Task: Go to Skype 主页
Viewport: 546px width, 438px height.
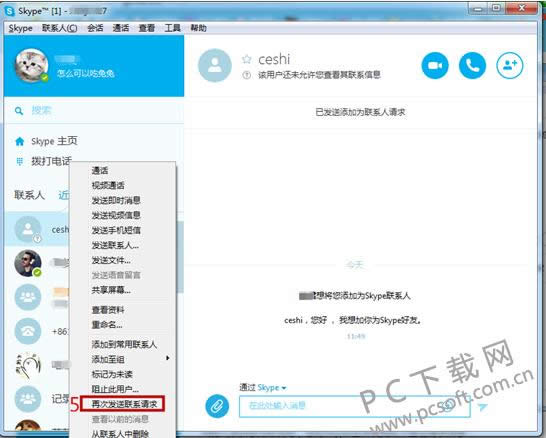Action: [54, 141]
